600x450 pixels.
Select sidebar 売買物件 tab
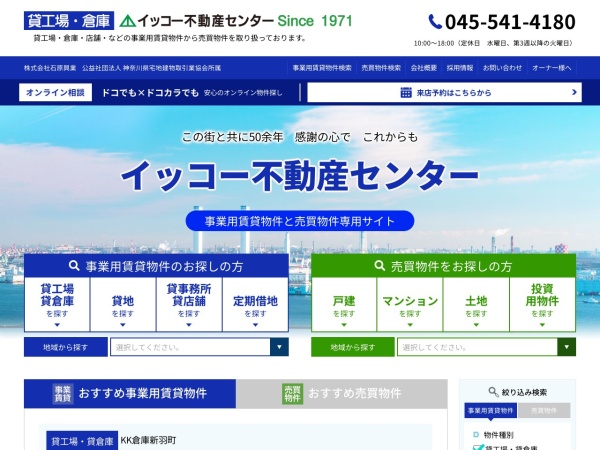[543, 411]
